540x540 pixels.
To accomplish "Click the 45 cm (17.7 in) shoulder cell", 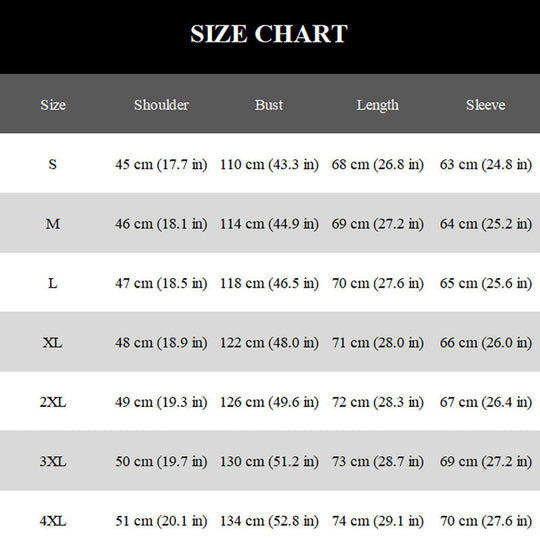I will coord(161,165).
